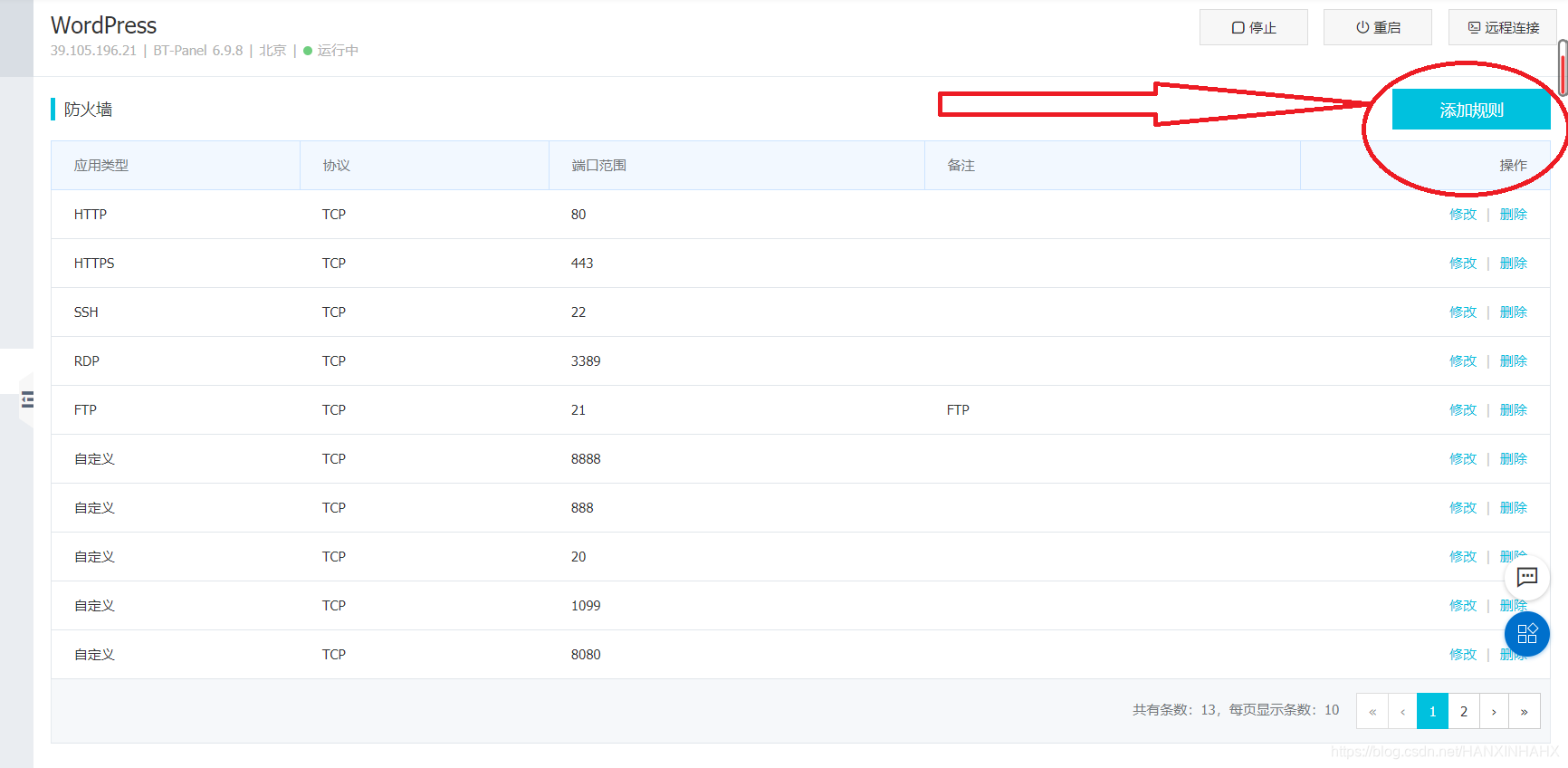Click port value 8080
This screenshot has height=768, width=1568.
(586, 655)
